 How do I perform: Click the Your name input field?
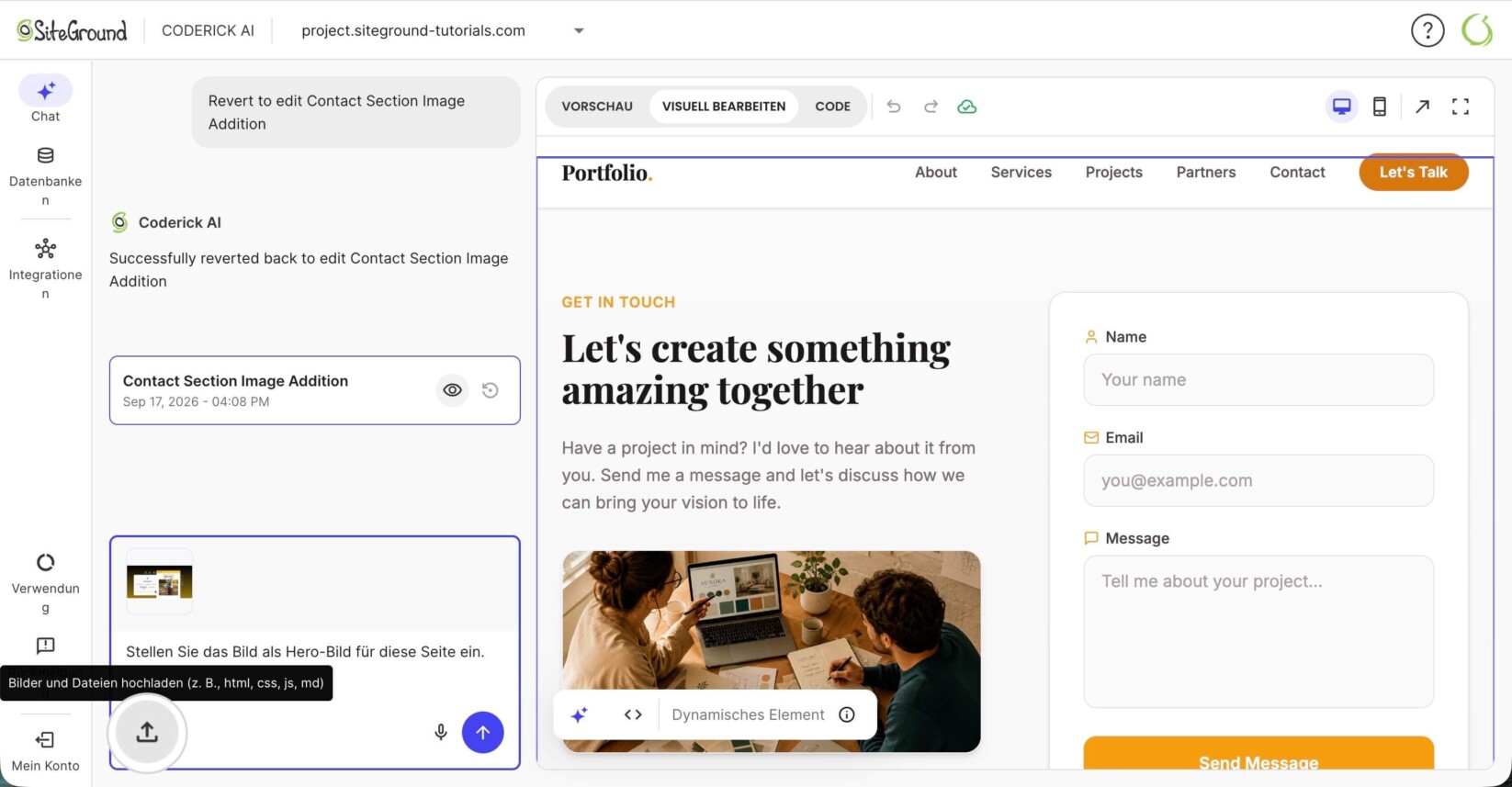click(1258, 380)
